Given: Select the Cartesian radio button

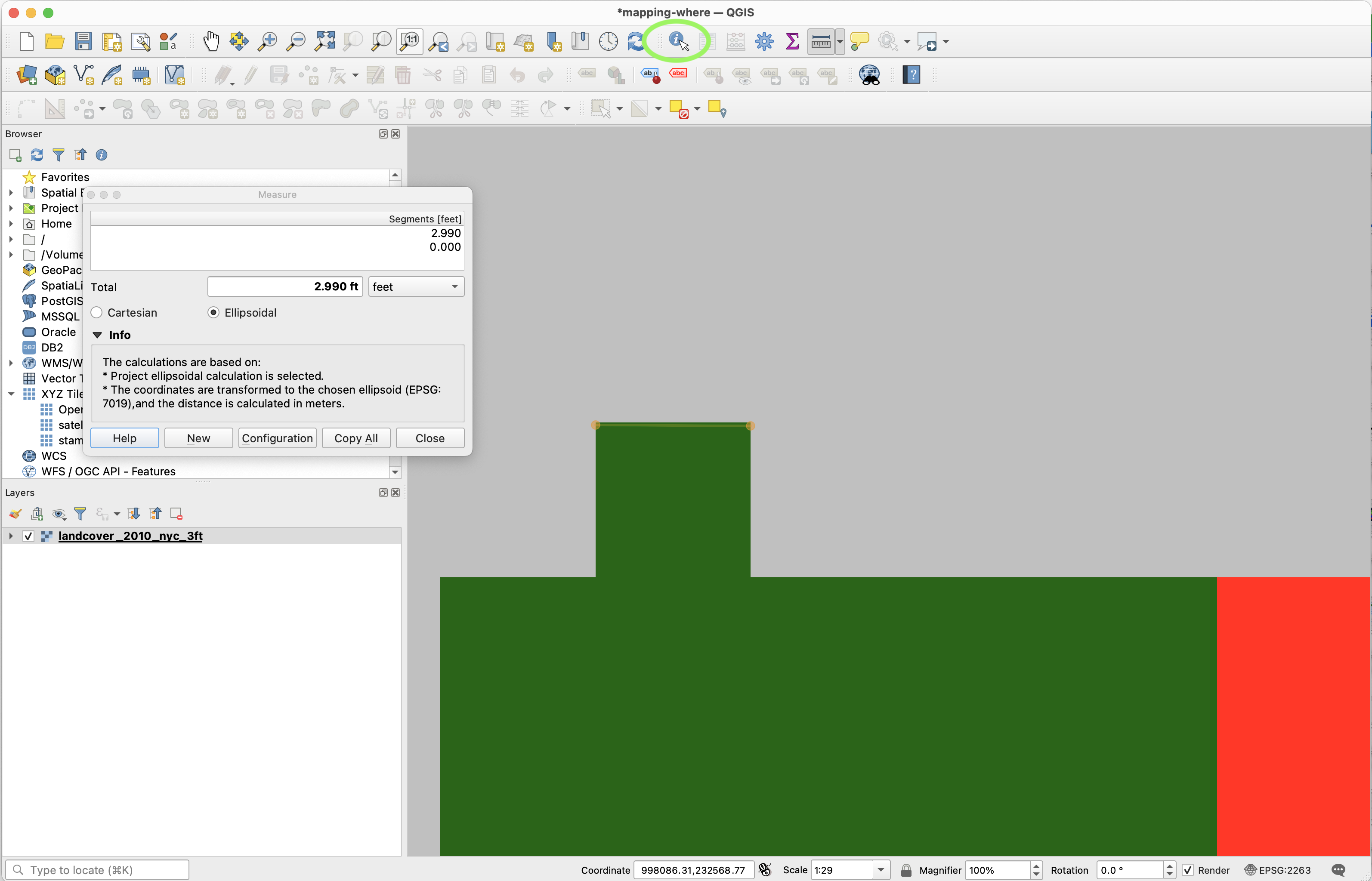Looking at the screenshot, I should click(97, 312).
